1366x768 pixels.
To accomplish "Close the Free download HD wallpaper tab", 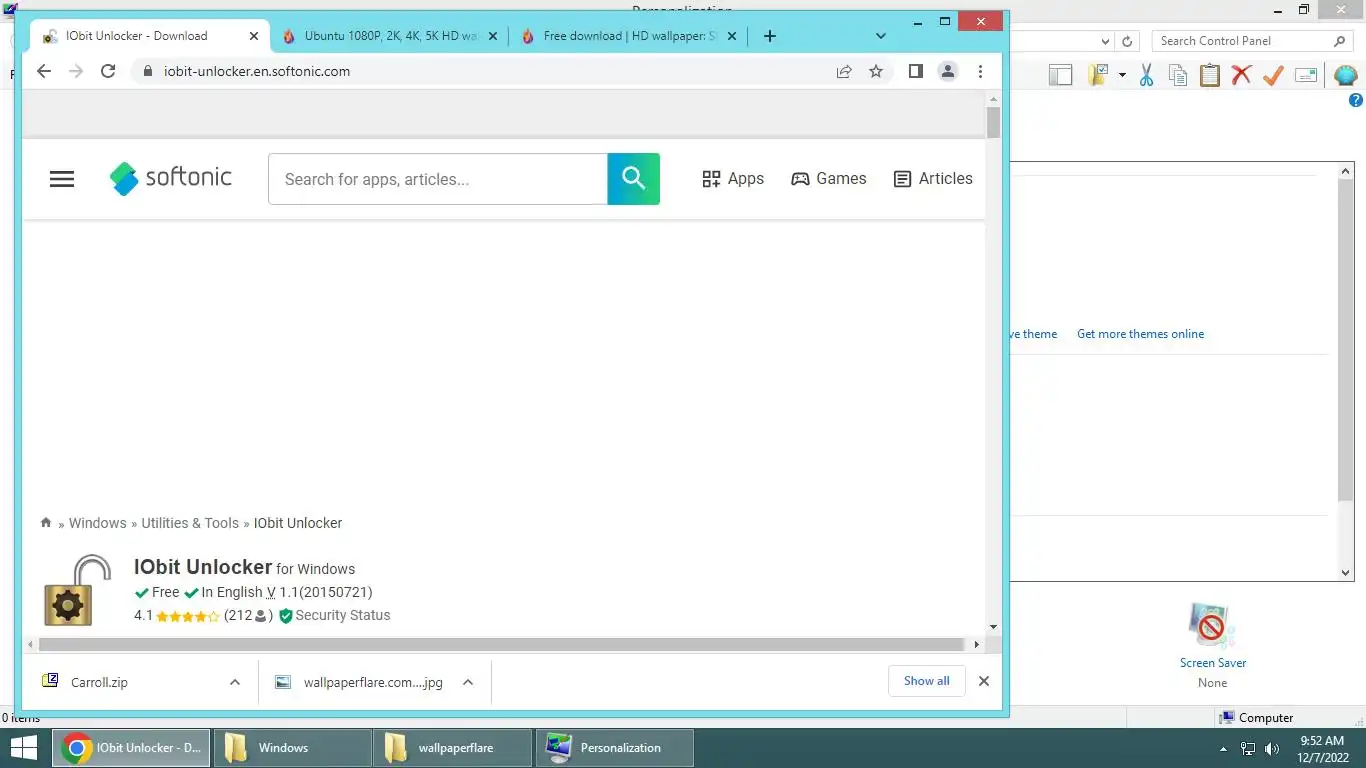I will click(x=732, y=36).
